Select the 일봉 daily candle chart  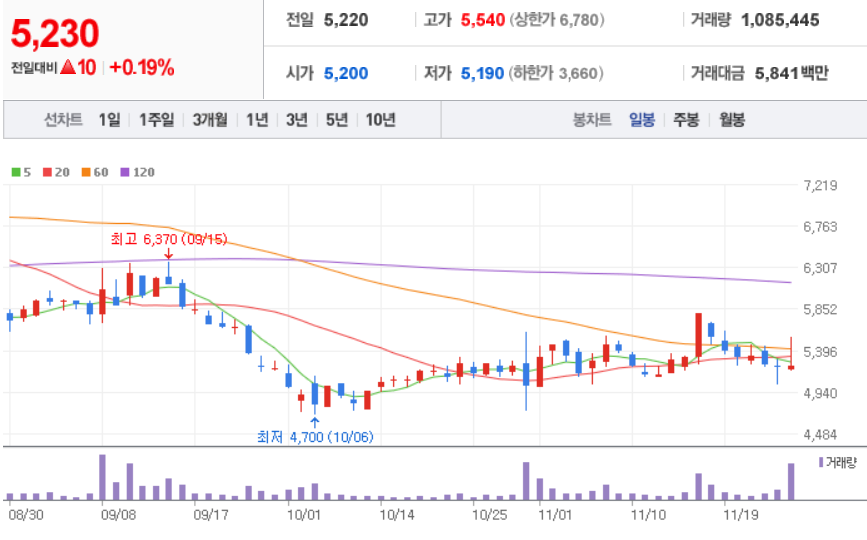[642, 119]
